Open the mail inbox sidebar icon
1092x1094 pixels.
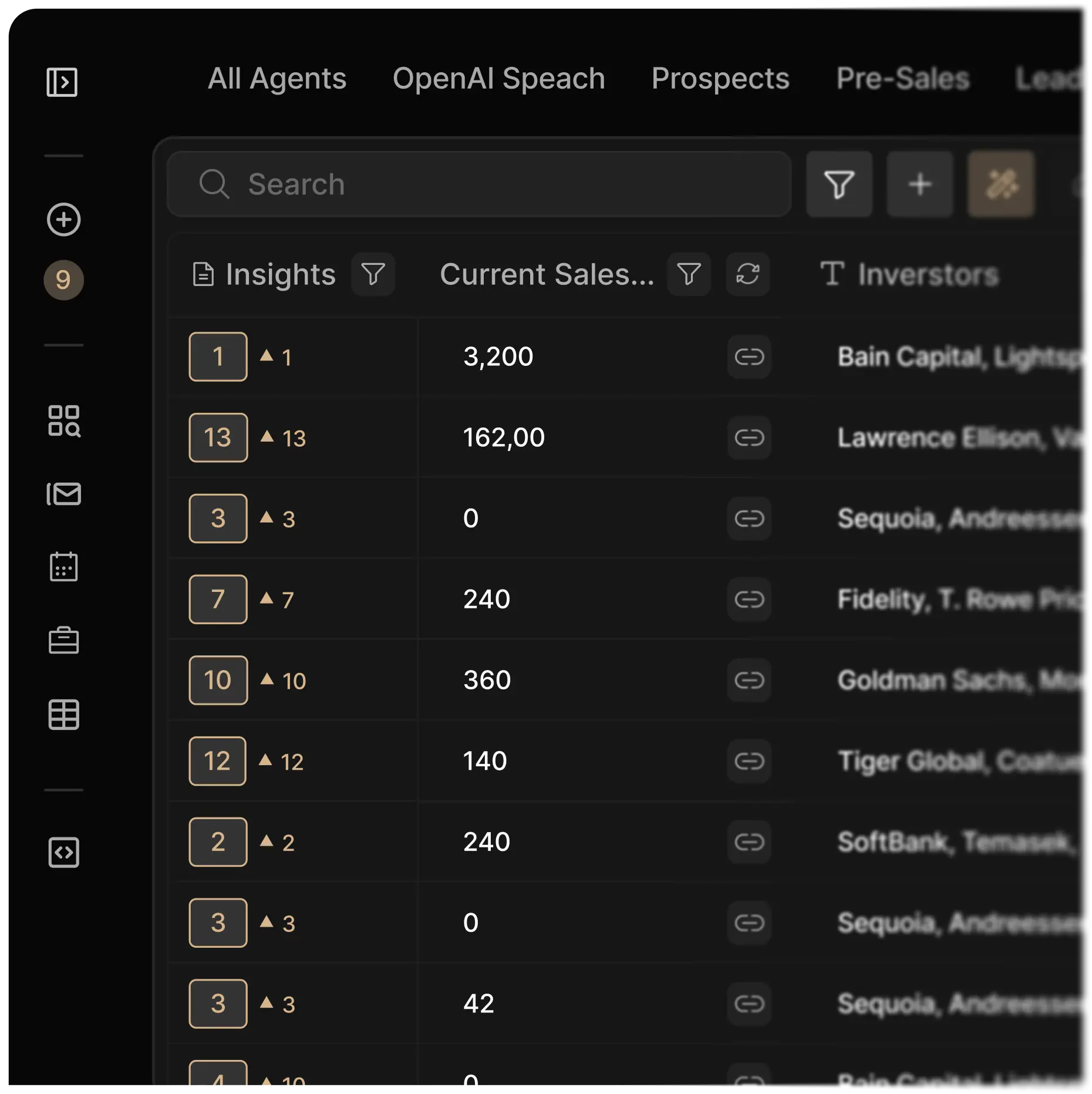(x=63, y=494)
